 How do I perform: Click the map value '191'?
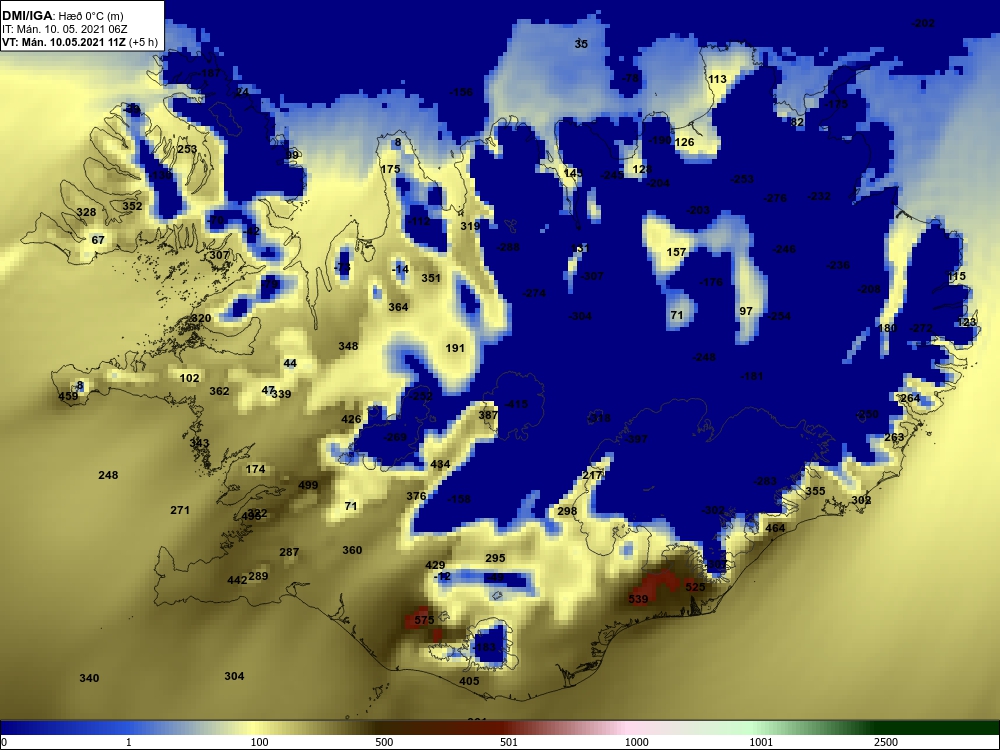455,348
